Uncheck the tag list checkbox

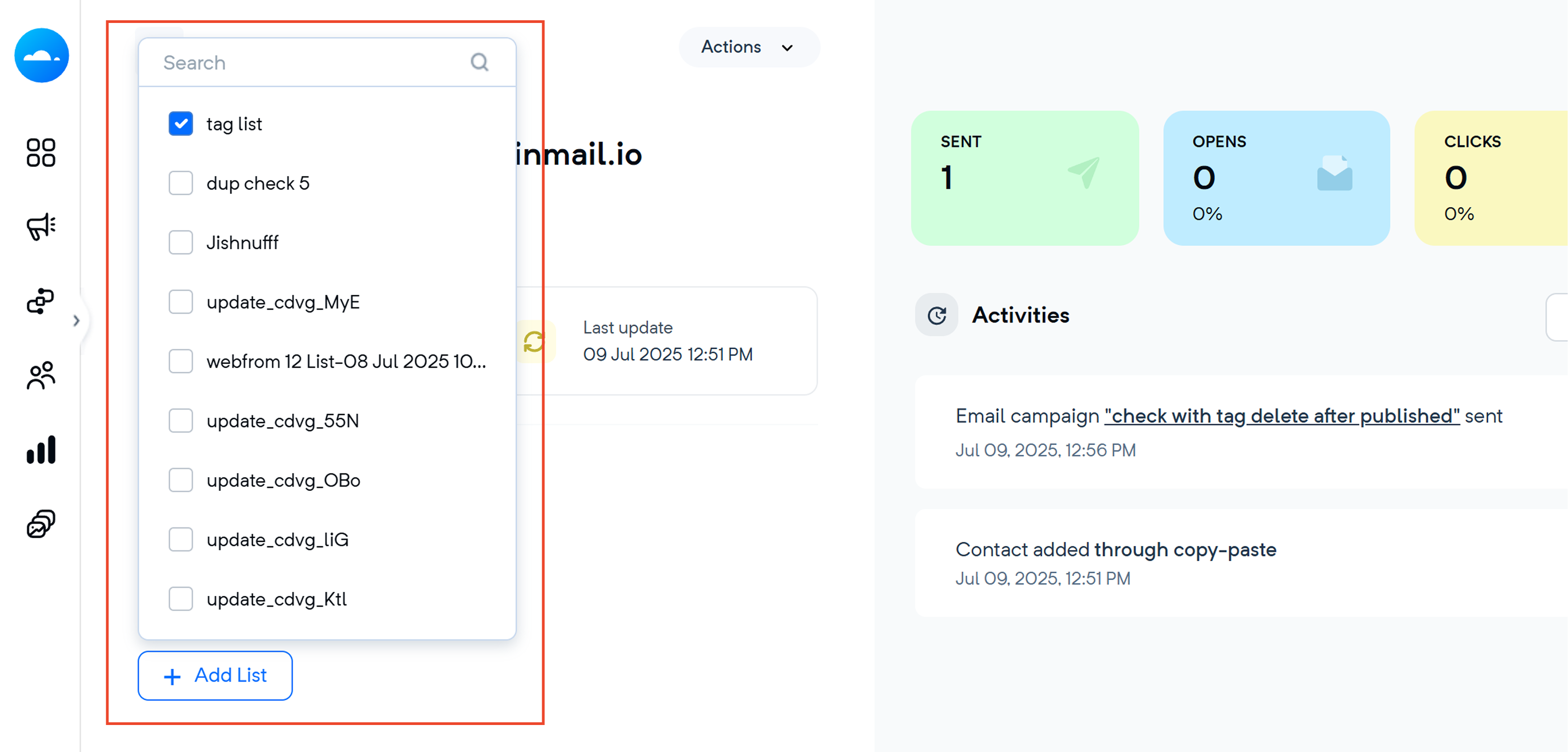point(181,124)
